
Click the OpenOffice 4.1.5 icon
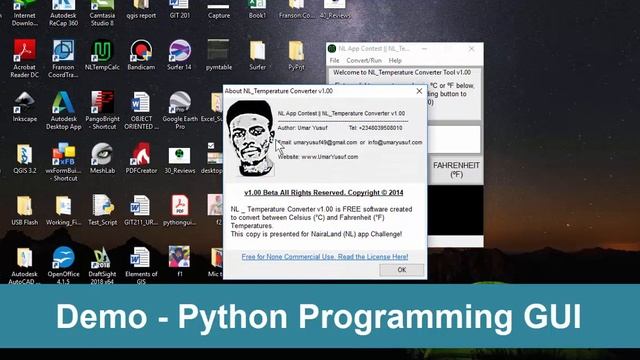point(63,265)
